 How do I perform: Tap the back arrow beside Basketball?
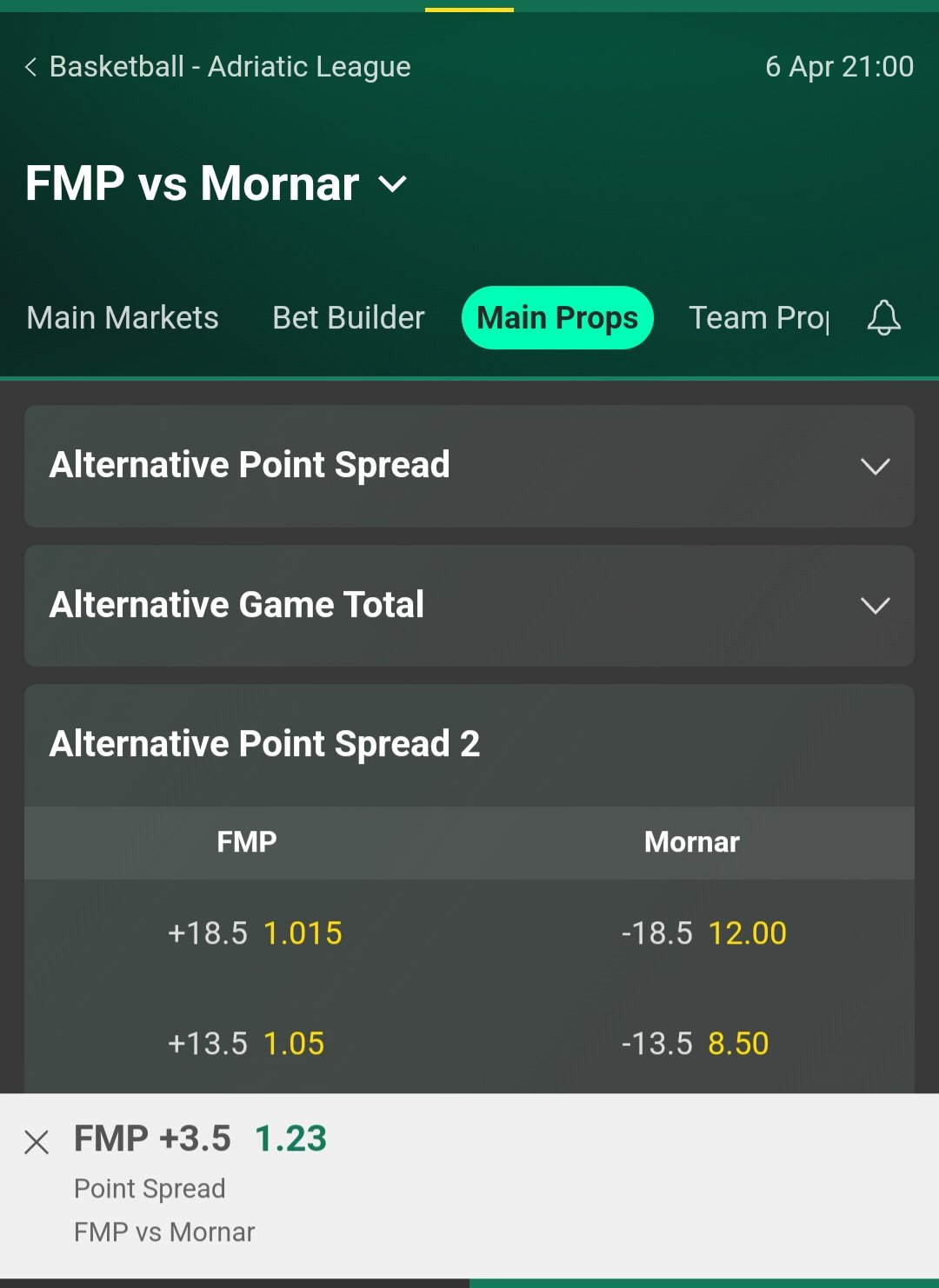(x=31, y=67)
